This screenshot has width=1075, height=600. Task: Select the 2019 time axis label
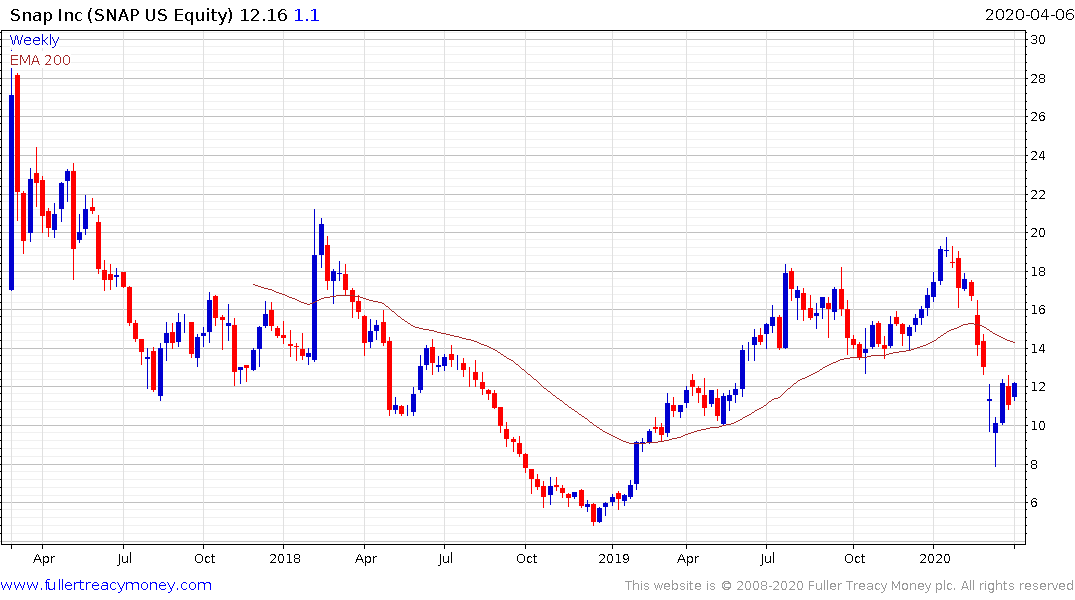[613, 558]
